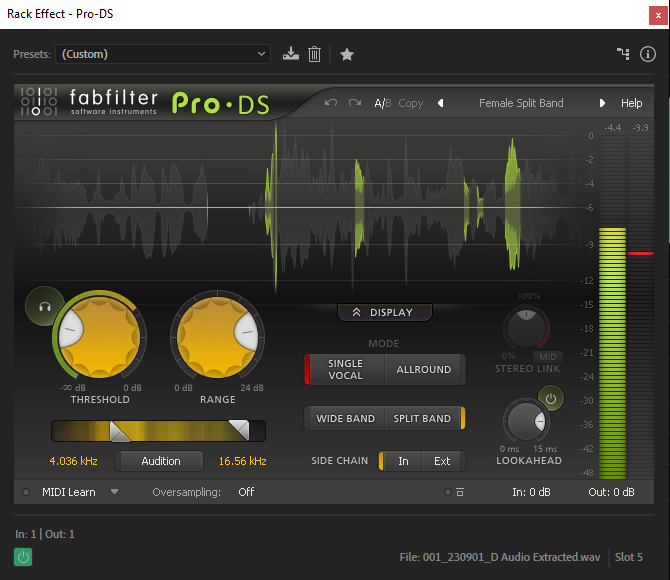The height and width of the screenshot is (580, 670).
Task: Open the Female Split Band preset menu
Action: click(x=521, y=103)
